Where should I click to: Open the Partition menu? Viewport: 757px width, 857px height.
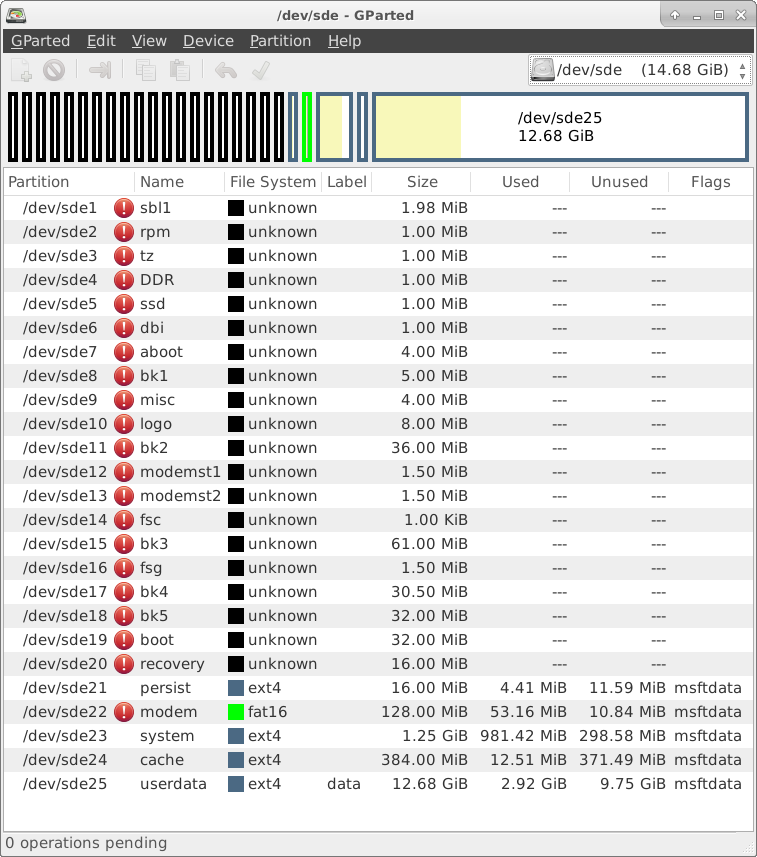click(280, 41)
